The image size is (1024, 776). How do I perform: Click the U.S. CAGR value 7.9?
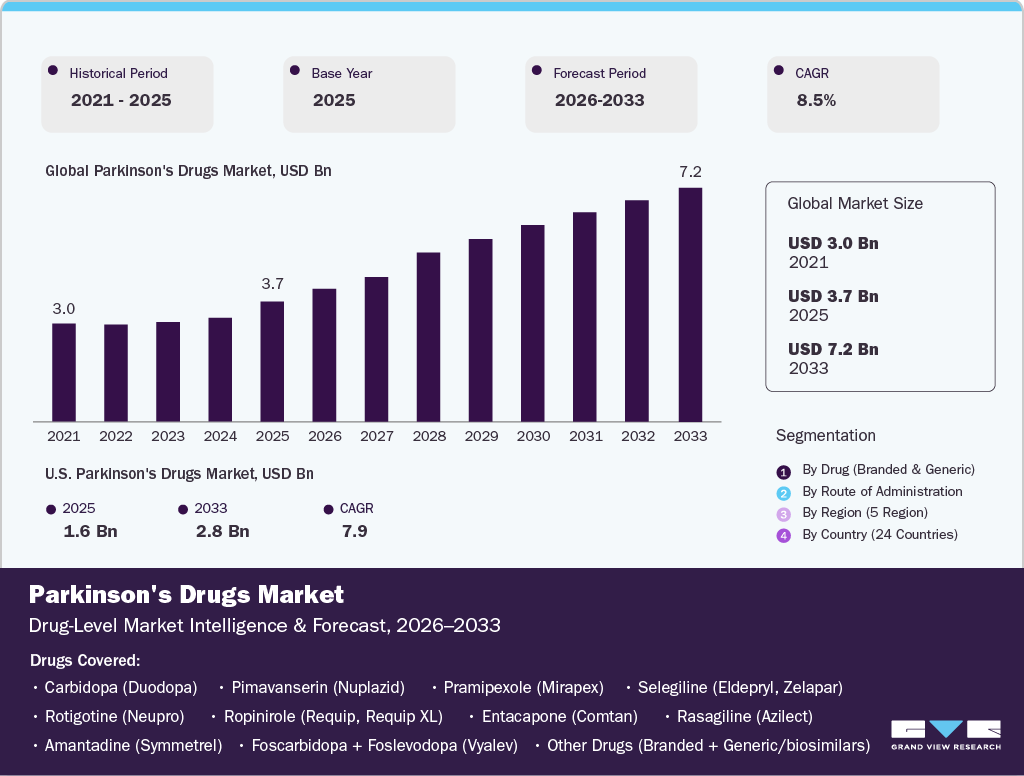(x=355, y=531)
